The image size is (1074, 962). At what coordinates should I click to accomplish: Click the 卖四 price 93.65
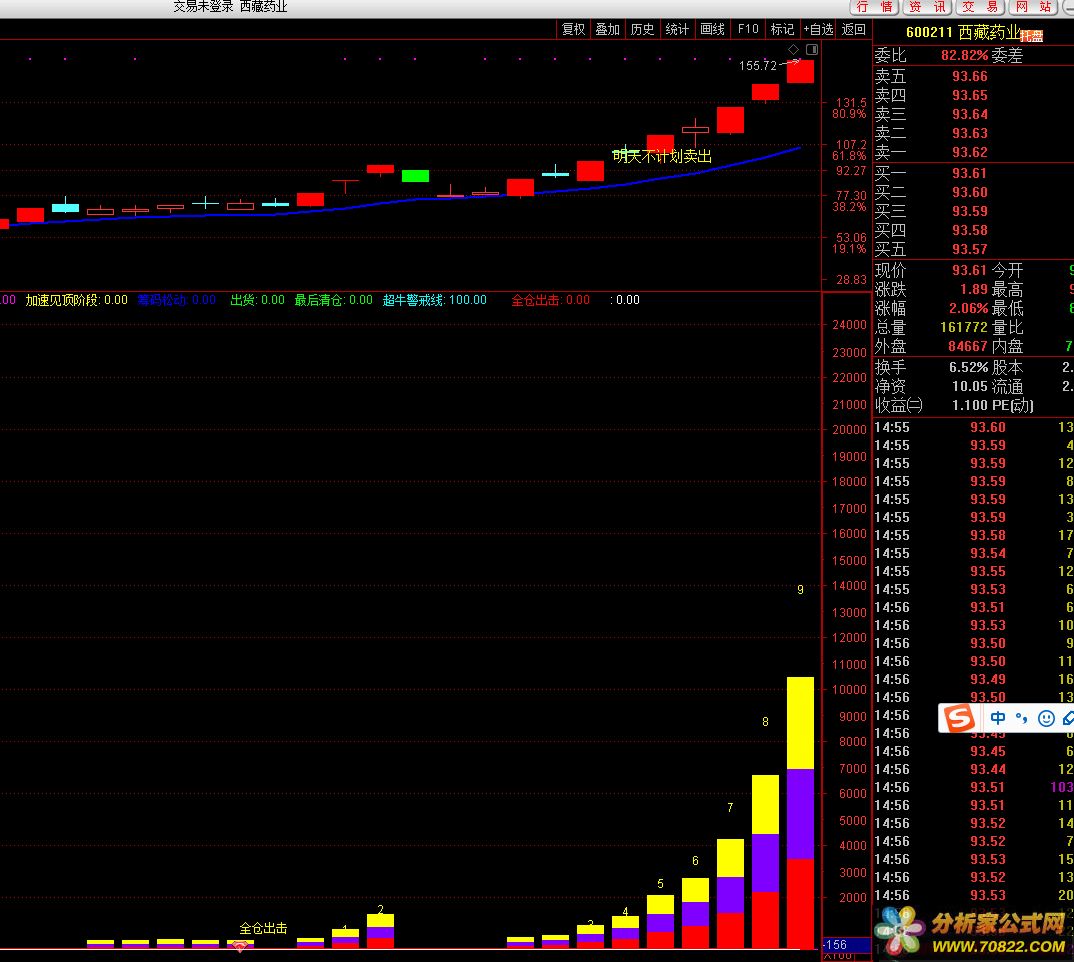tap(969, 95)
